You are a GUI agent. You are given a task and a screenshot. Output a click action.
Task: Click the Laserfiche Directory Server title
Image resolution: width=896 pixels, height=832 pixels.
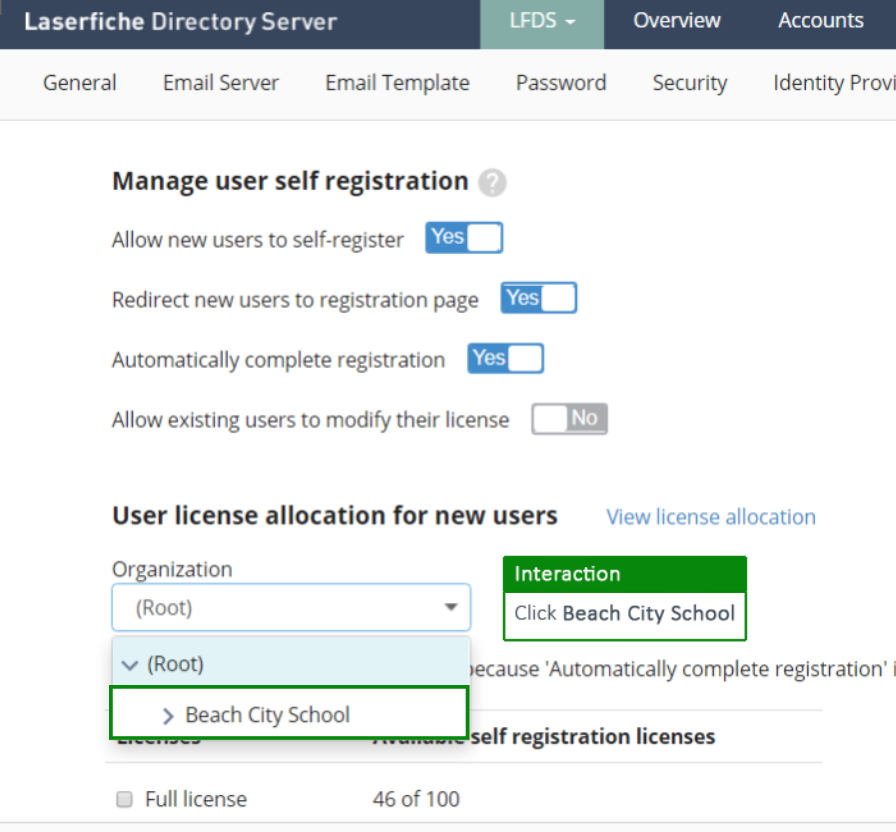[x=180, y=22]
